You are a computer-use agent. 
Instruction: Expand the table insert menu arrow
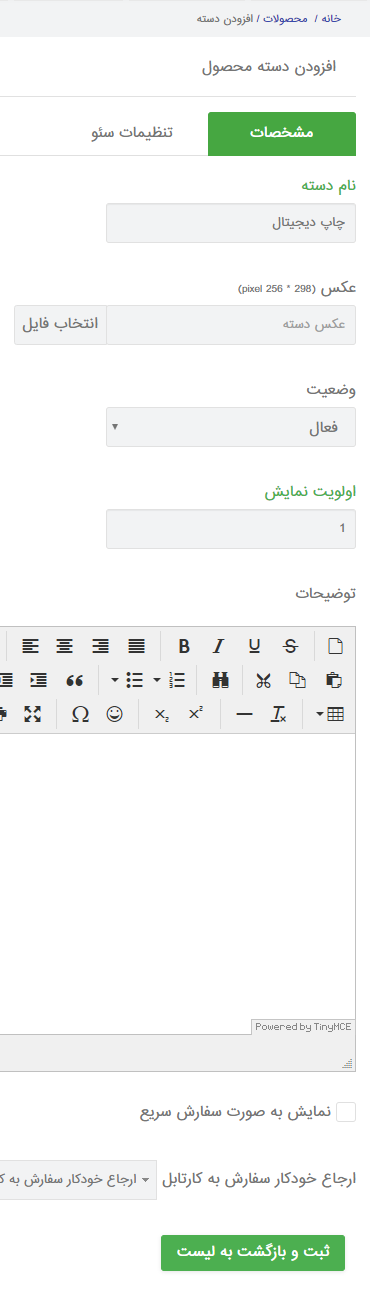[x=320, y=714]
